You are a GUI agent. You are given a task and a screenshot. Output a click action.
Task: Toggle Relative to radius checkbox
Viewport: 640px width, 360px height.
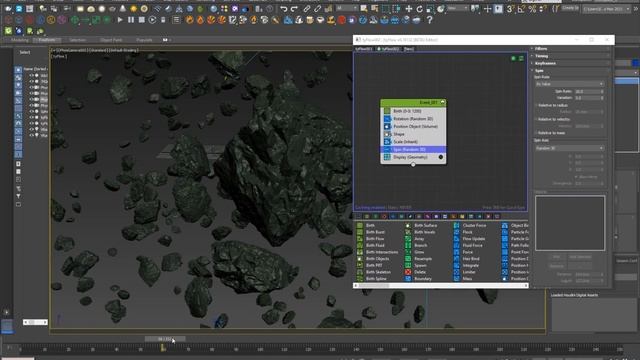click(536, 105)
